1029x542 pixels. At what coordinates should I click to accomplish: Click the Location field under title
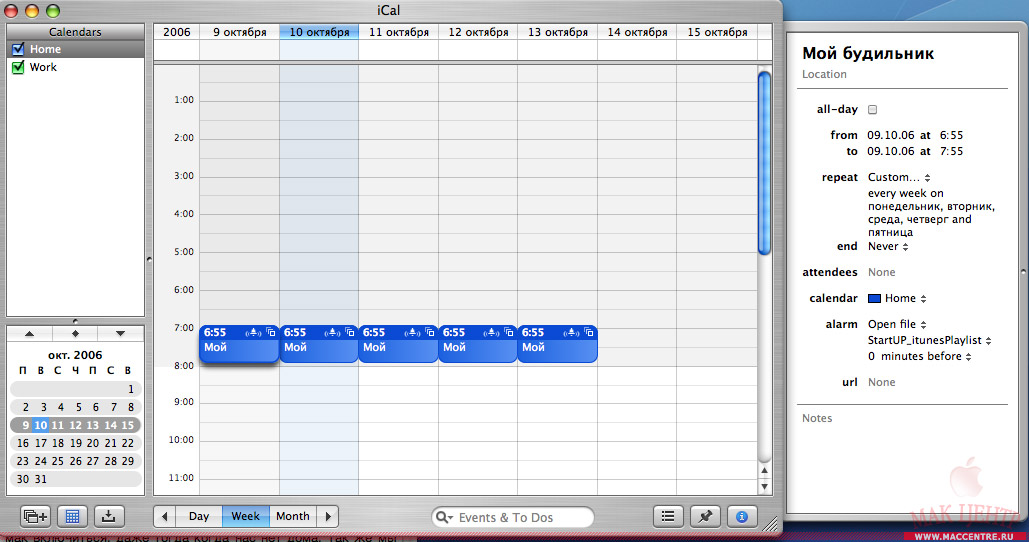[x=824, y=74]
